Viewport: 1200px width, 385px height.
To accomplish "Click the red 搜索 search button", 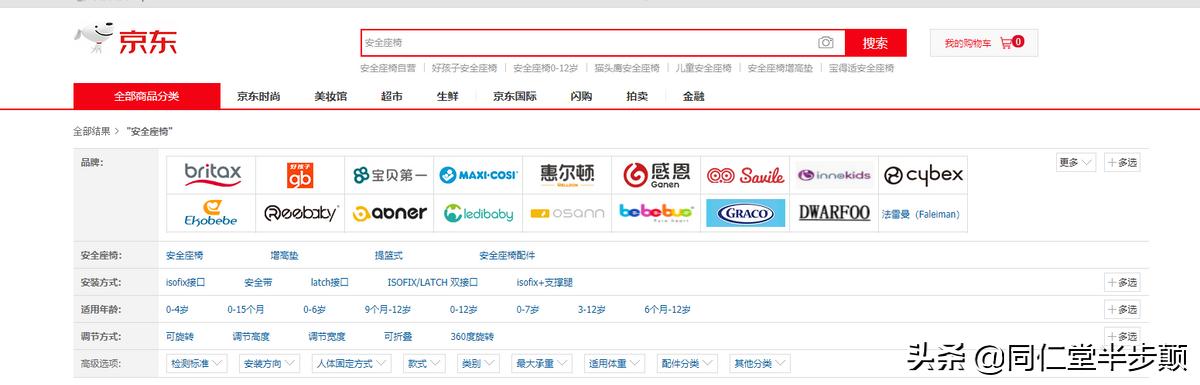I will pyautogui.click(x=876, y=43).
